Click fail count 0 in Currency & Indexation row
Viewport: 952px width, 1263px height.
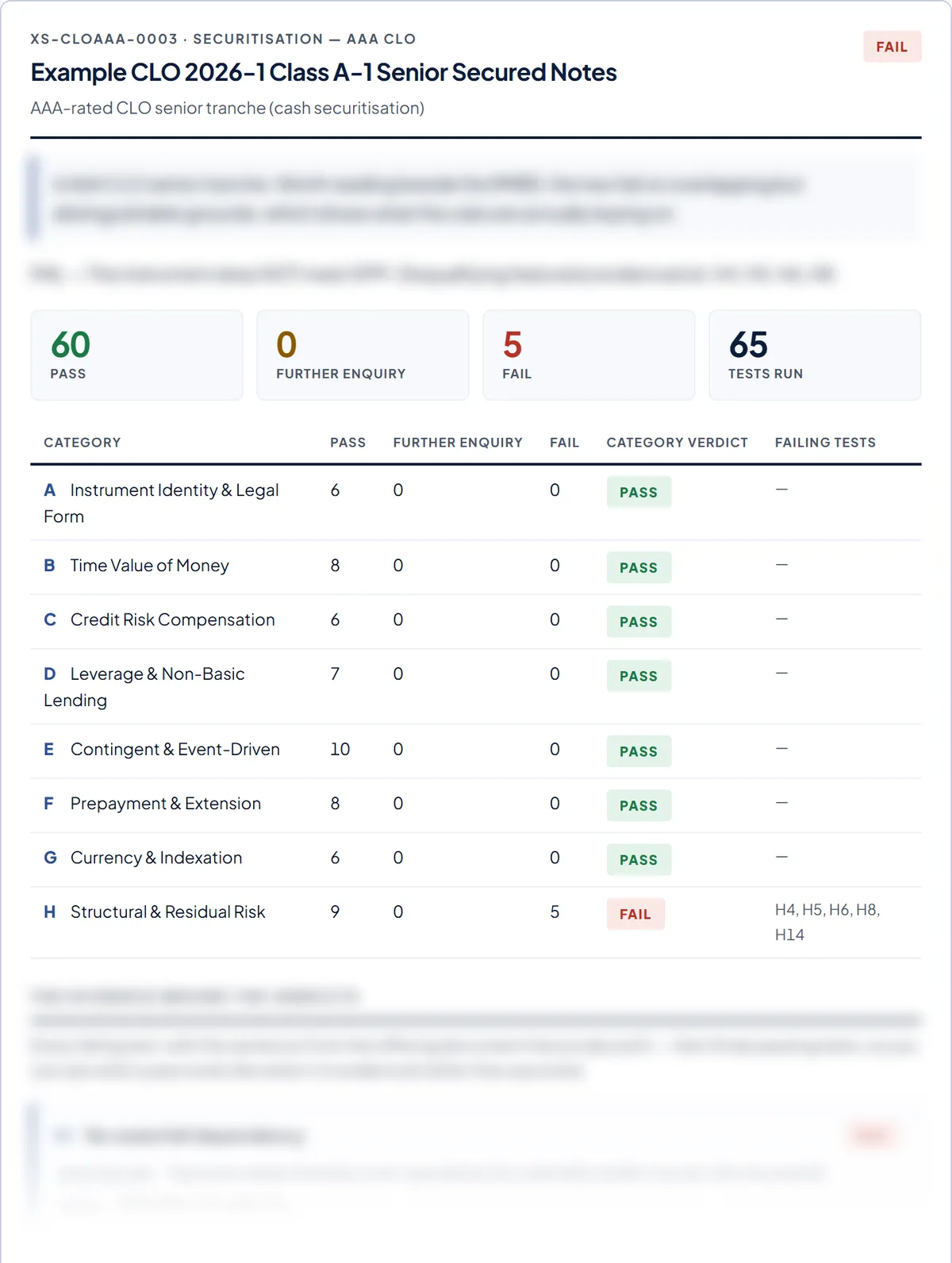(555, 858)
